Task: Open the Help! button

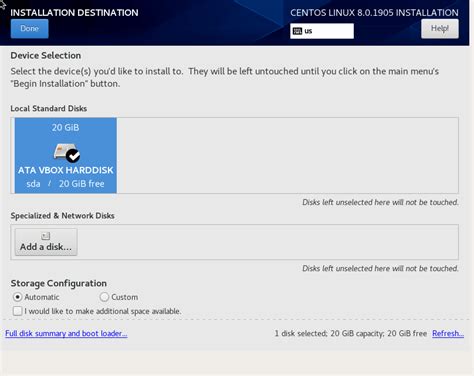Action: pyautogui.click(x=440, y=29)
